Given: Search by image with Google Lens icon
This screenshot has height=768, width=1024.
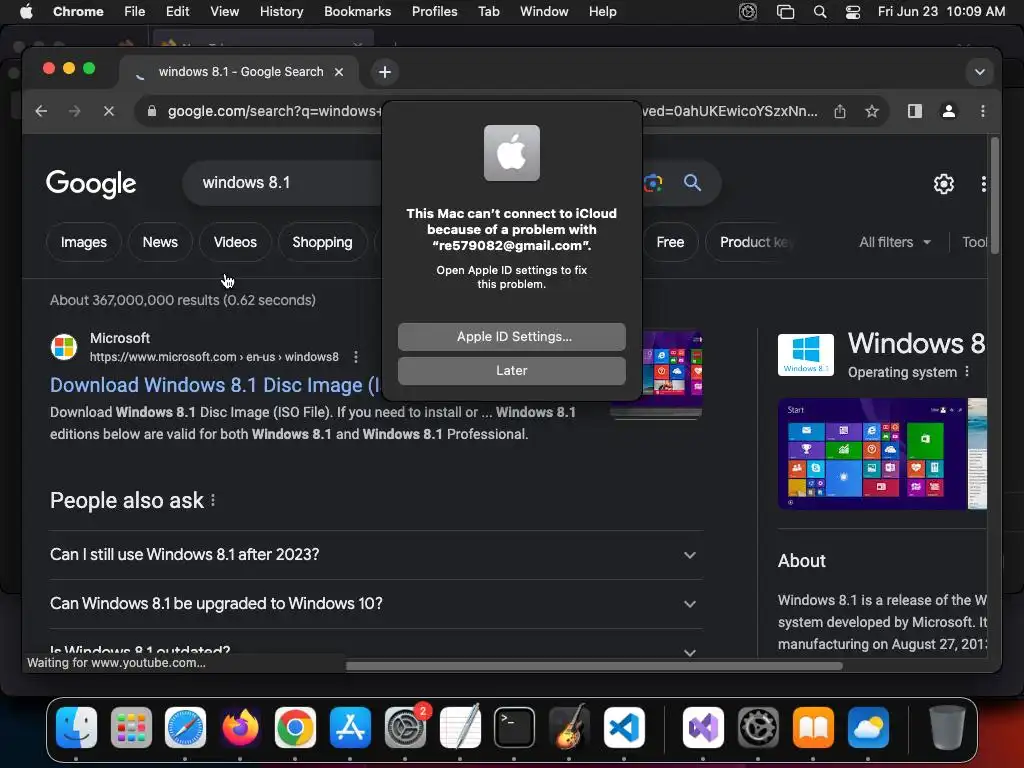Looking at the screenshot, I should tap(652, 183).
